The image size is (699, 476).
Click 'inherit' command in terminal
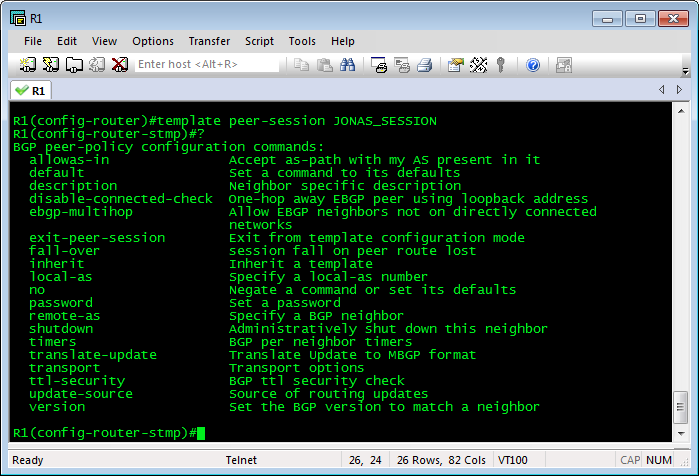click(x=57, y=263)
